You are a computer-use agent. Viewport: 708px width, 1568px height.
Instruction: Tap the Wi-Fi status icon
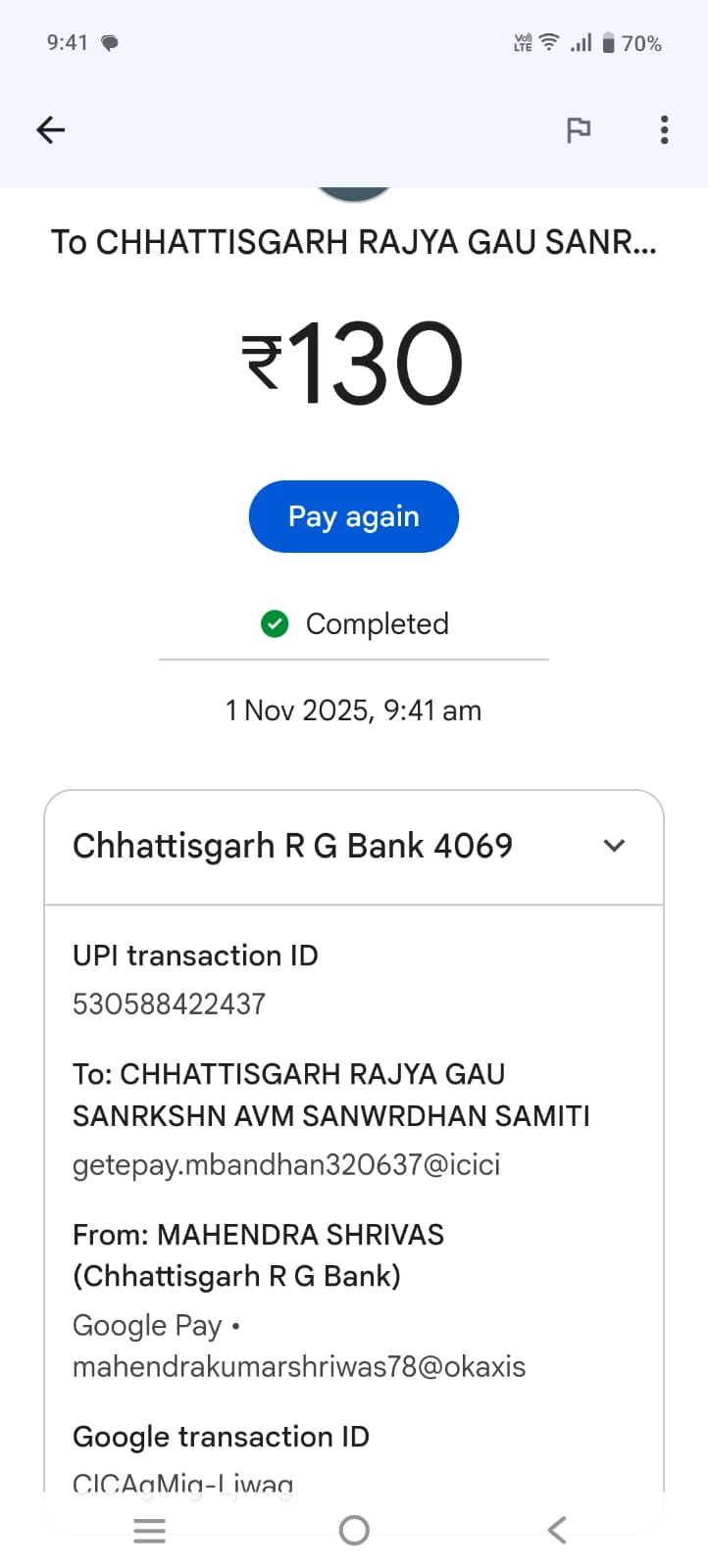point(549,42)
